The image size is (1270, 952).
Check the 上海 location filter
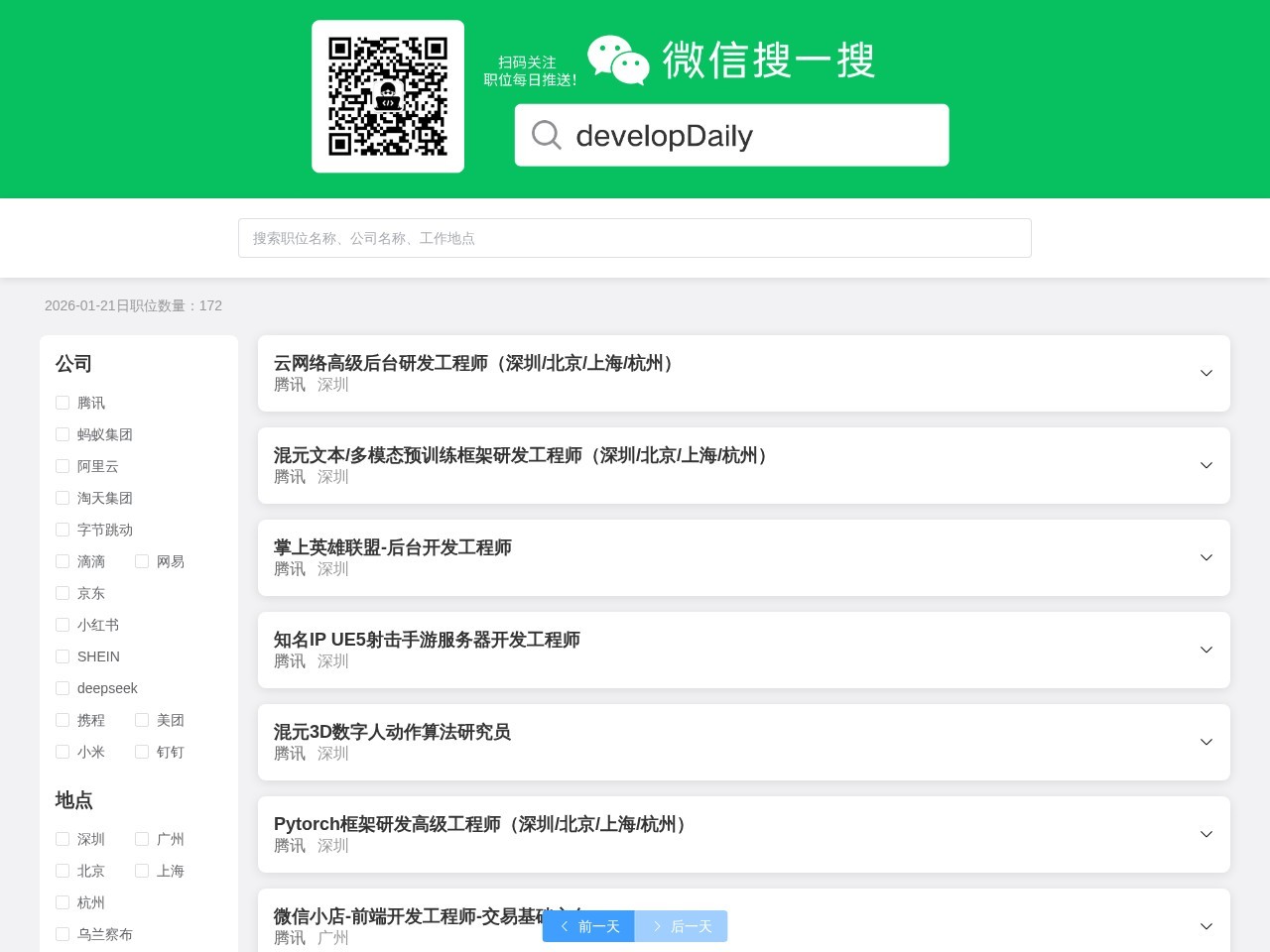[142, 871]
